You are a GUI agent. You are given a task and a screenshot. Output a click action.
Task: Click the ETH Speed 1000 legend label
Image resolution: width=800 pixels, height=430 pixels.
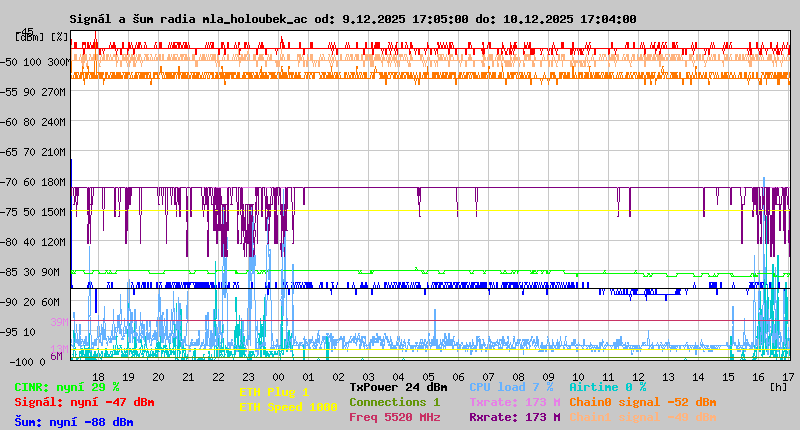[288, 407]
